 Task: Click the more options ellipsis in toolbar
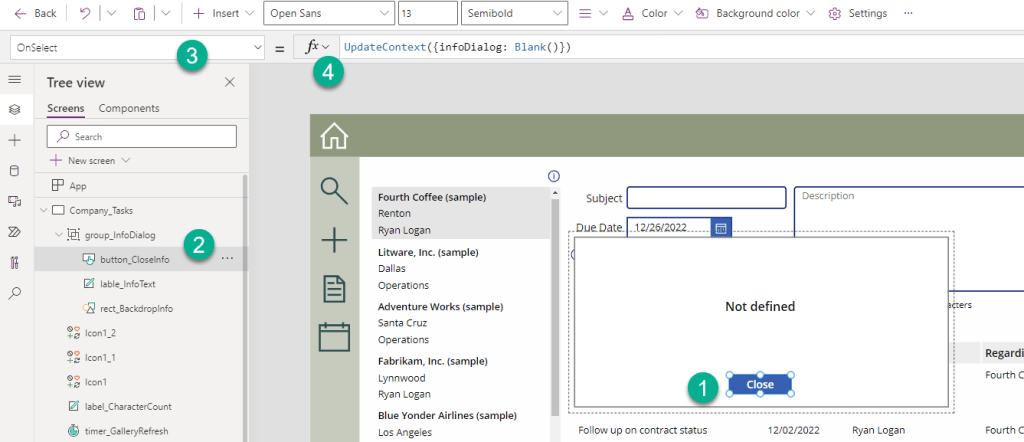[908, 13]
